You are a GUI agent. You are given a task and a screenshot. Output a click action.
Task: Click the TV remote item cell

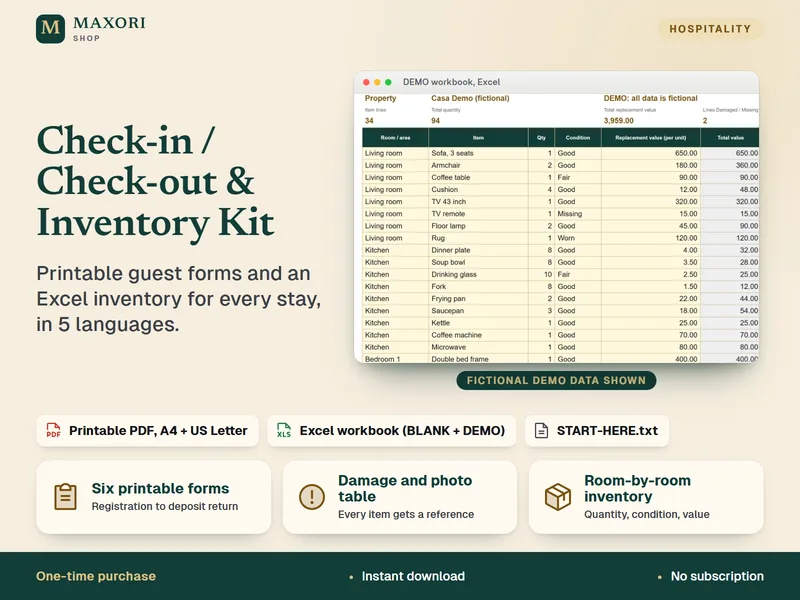[478, 214]
